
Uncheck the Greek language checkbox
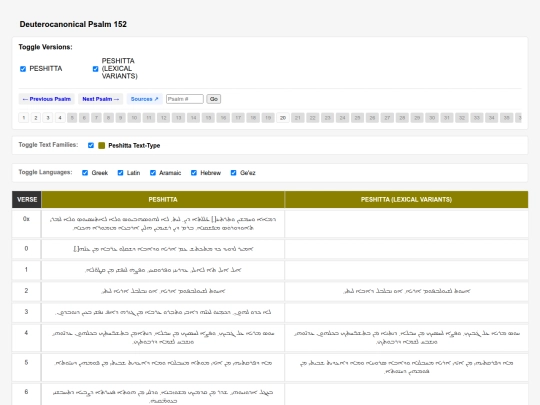click(x=85, y=173)
